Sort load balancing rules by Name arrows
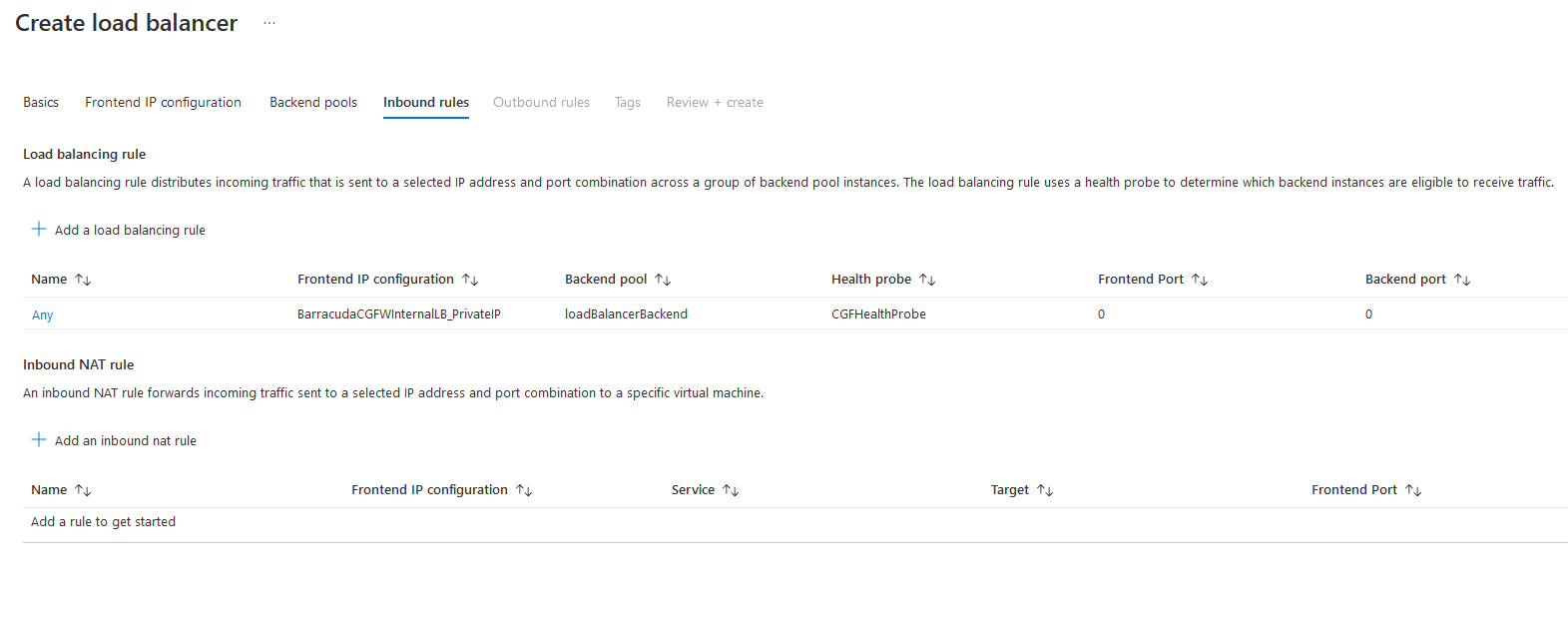Viewport: 1568px width, 621px height. point(83,280)
